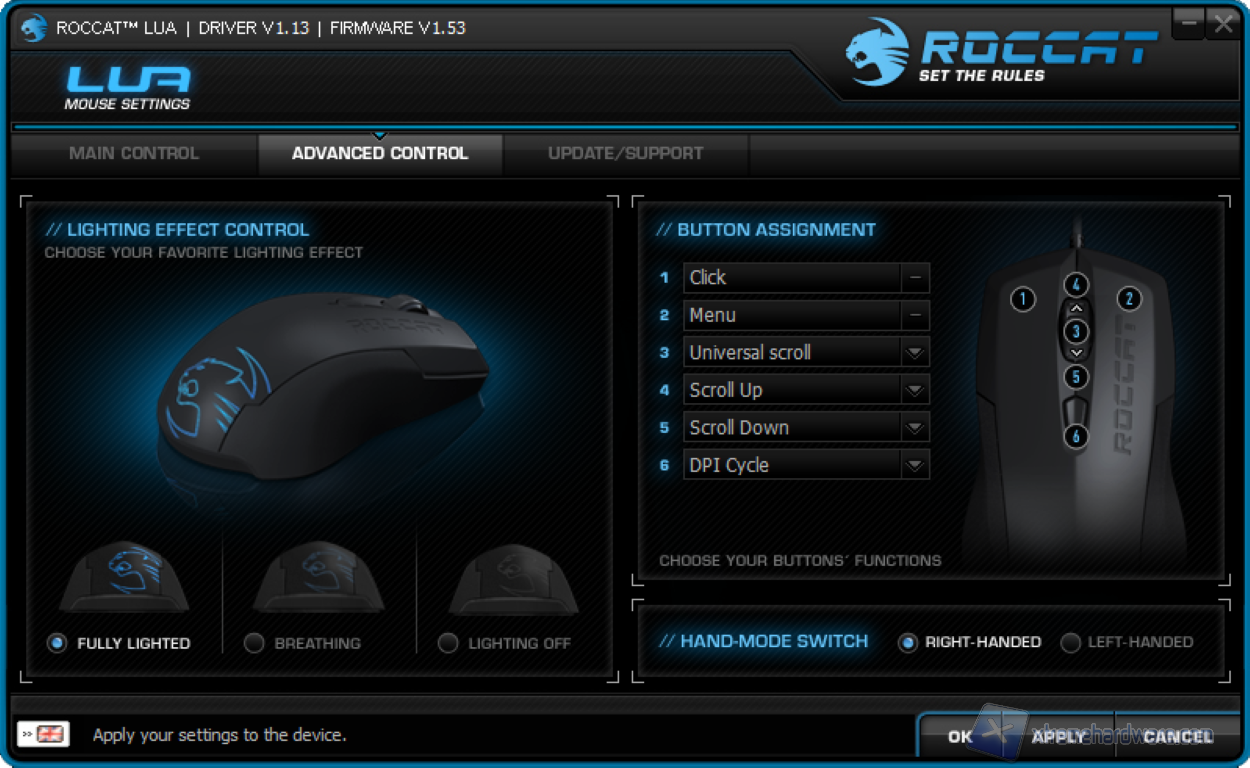This screenshot has height=768, width=1250.
Task: Click the ROCCAT logo in header
Action: [1000, 52]
